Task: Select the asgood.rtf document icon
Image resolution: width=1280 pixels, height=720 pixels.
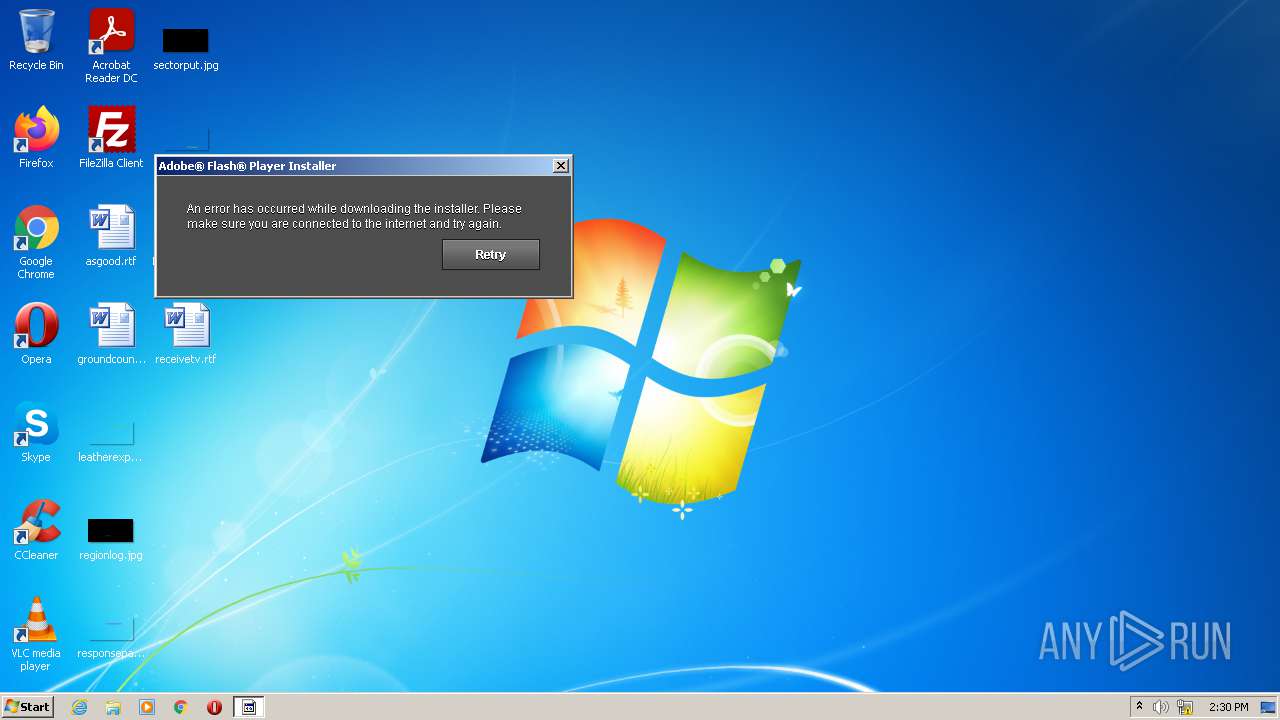Action: tap(111, 236)
